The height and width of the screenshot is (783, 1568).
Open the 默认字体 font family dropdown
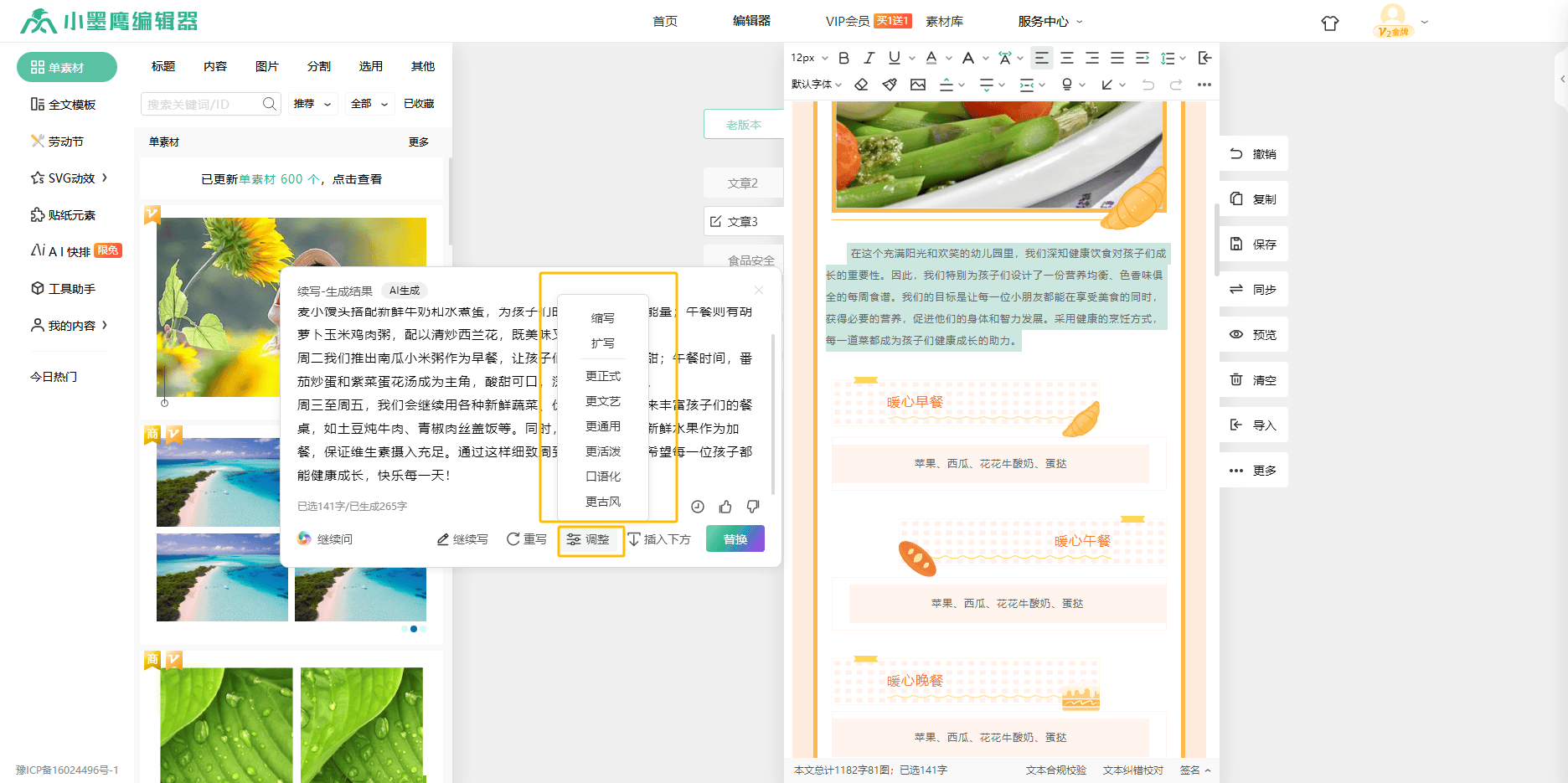(x=816, y=85)
